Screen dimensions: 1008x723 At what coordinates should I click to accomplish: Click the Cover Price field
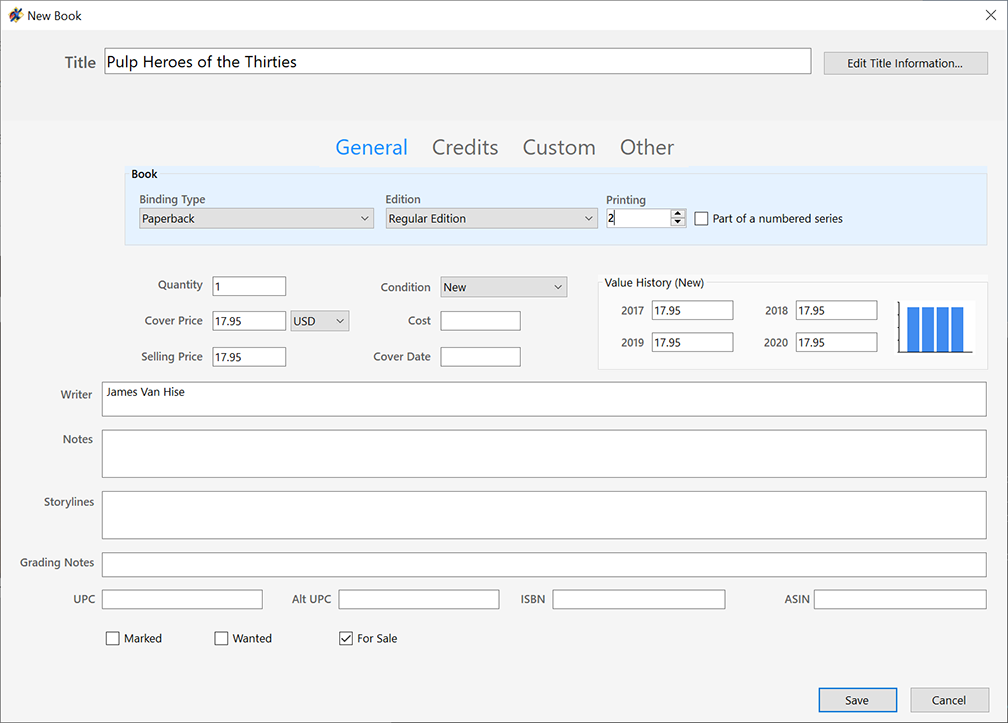(x=249, y=321)
